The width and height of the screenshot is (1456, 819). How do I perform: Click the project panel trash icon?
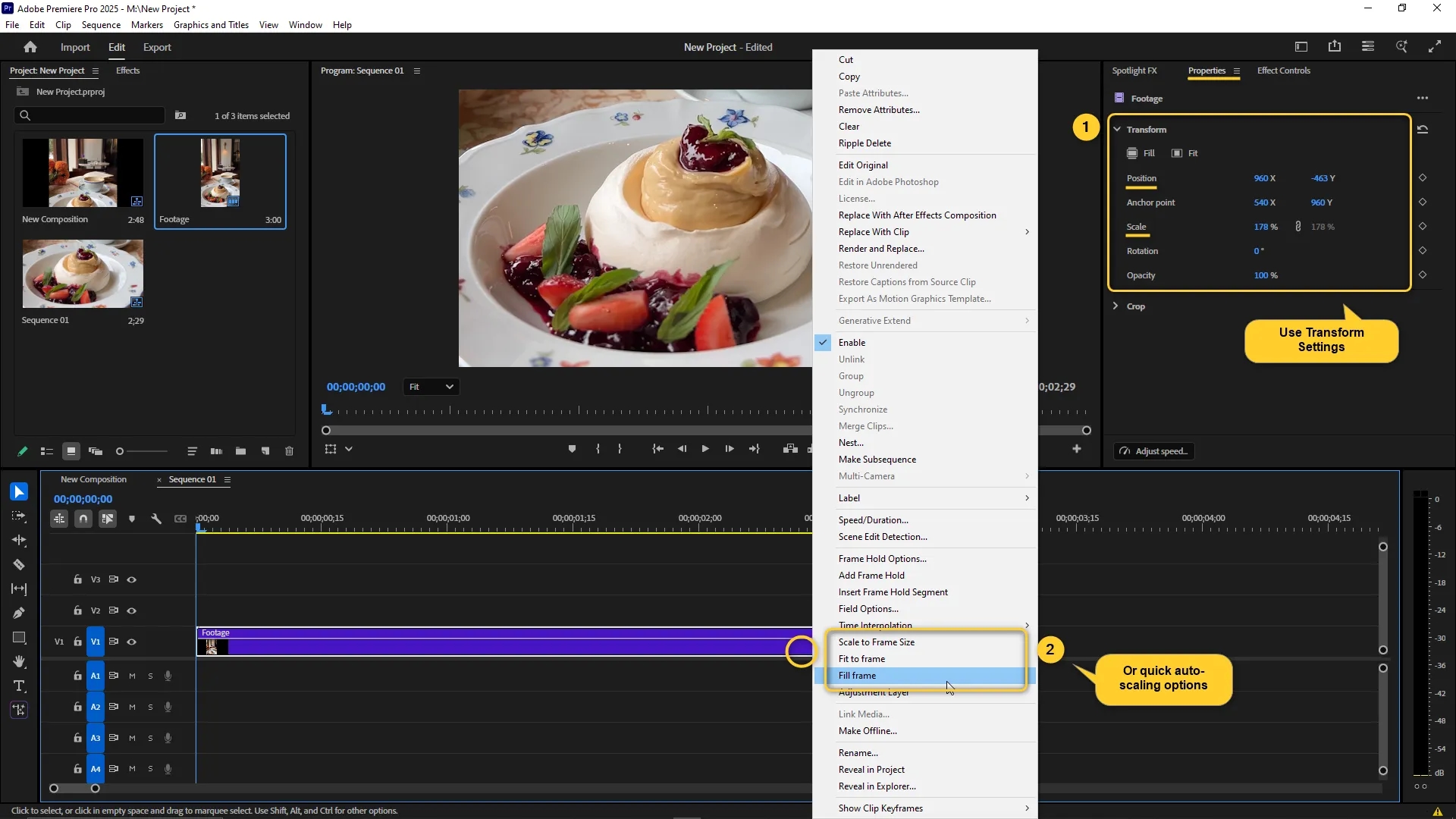(x=289, y=451)
